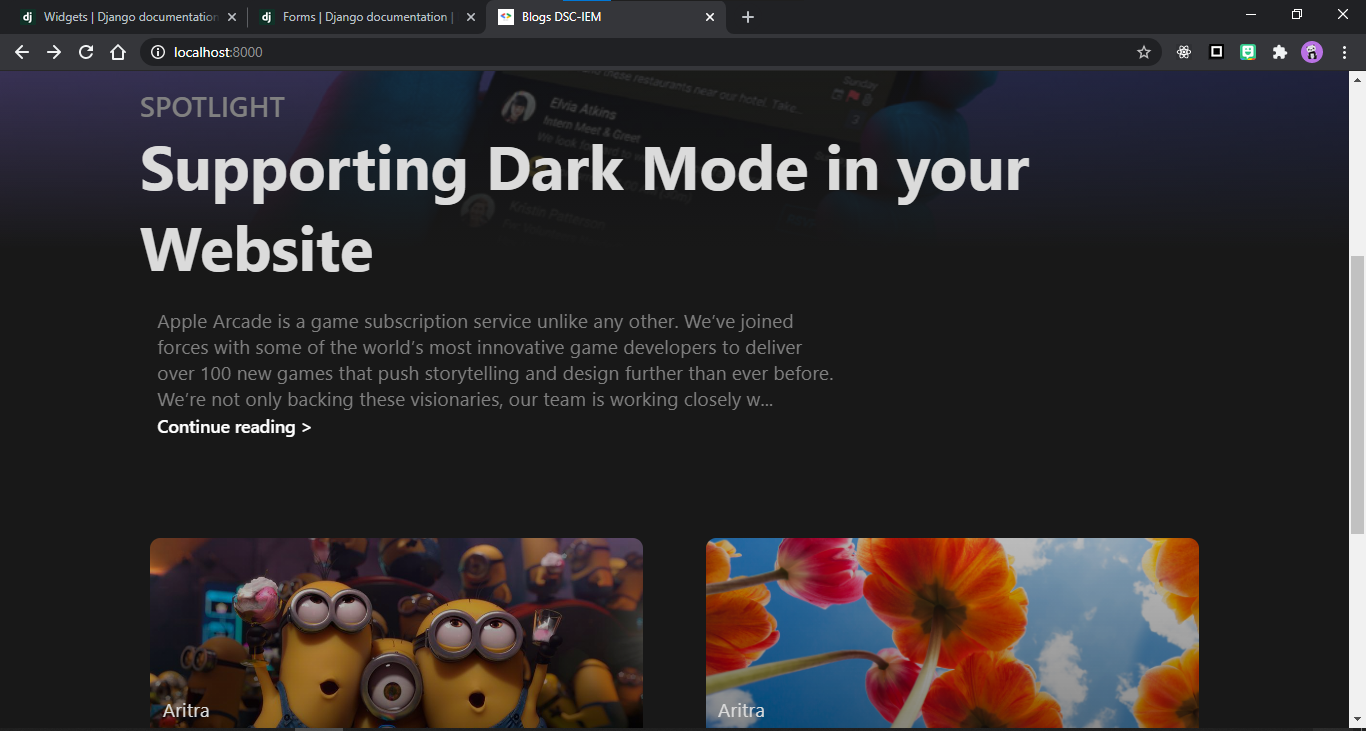
Task: Click the scrollbar up arrow
Action: [1357, 80]
